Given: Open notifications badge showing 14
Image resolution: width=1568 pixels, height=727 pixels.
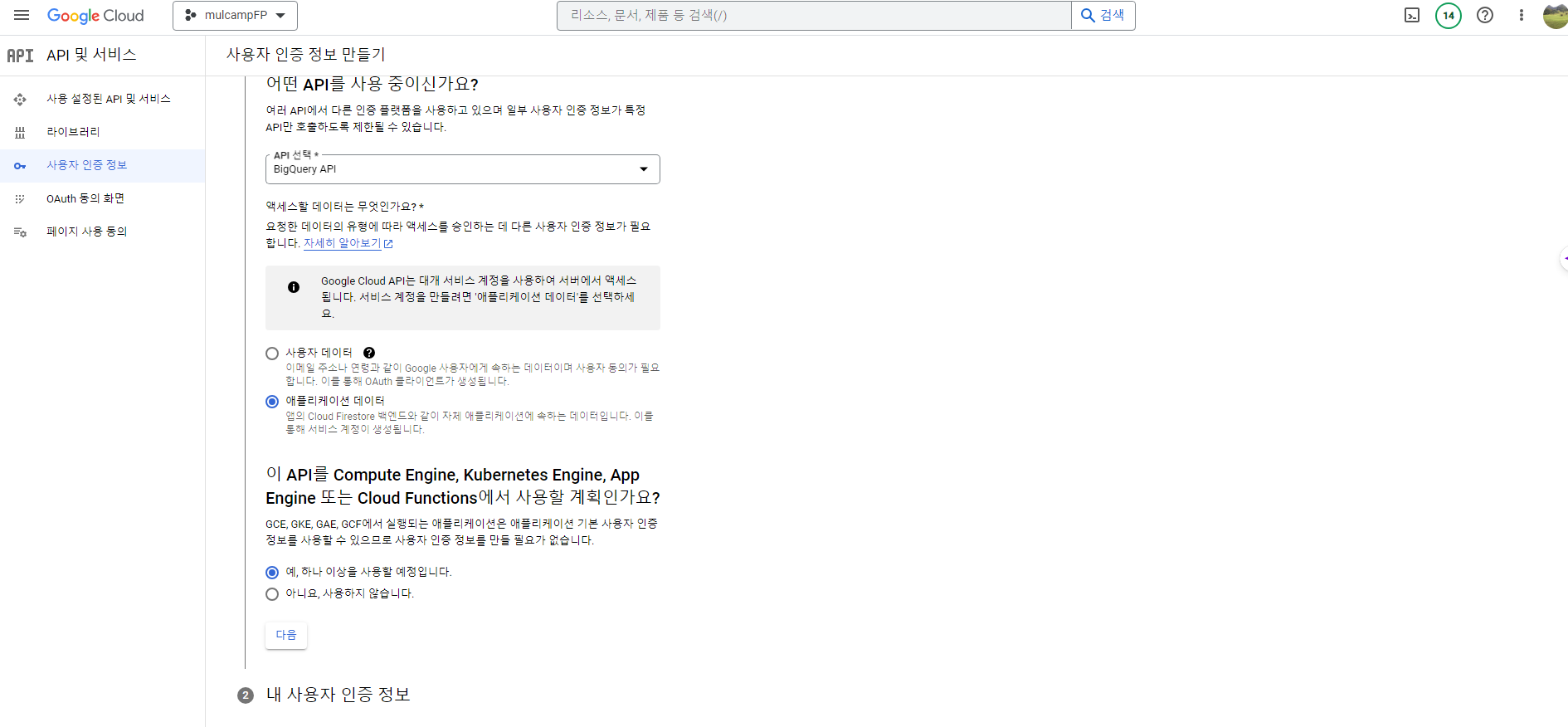Looking at the screenshot, I should pos(1449,15).
